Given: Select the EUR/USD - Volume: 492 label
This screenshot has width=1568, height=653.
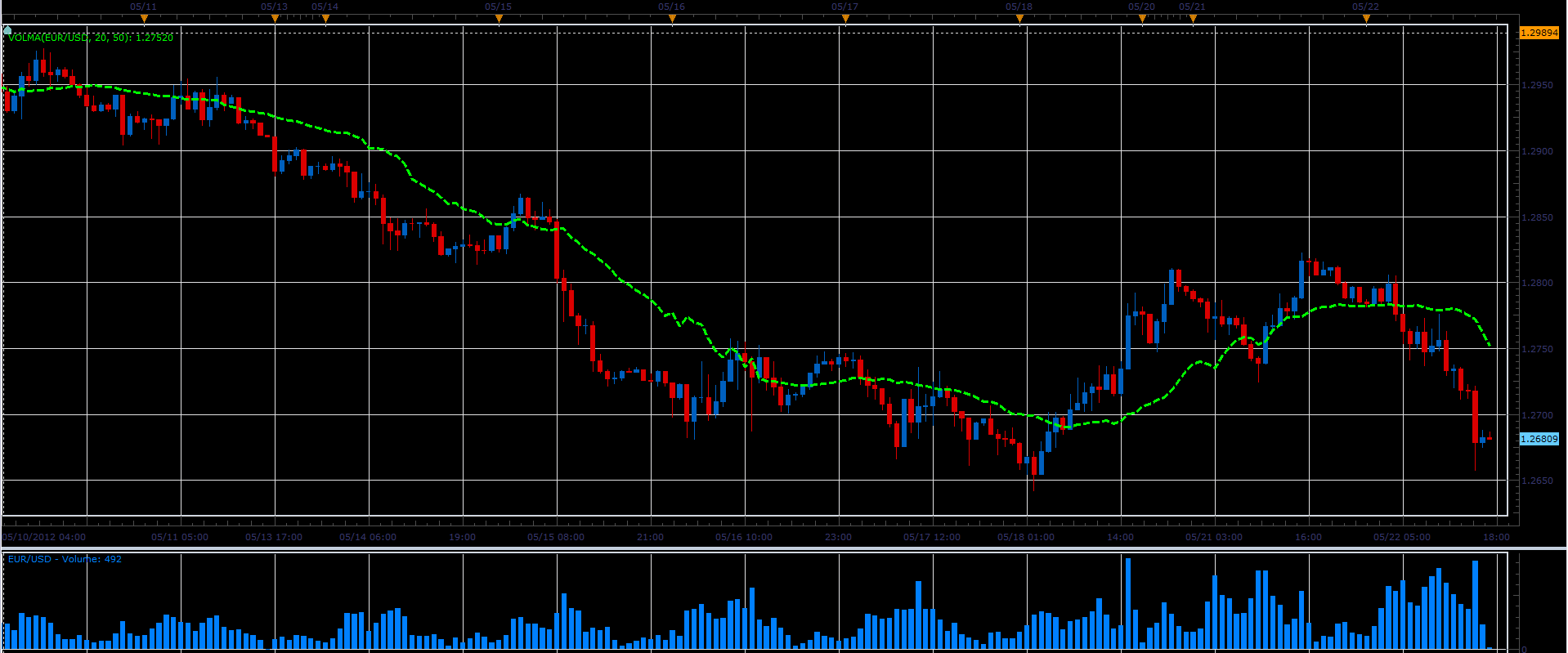Looking at the screenshot, I should coord(65,559).
